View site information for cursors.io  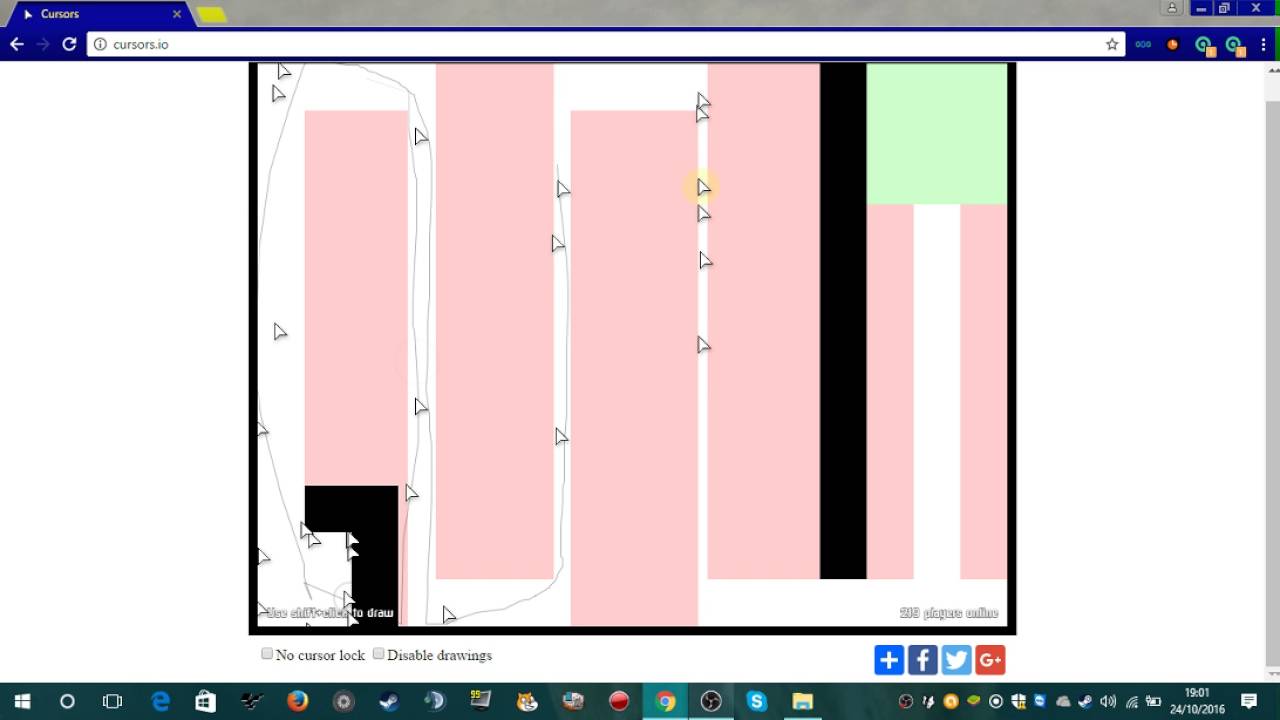tap(100, 44)
